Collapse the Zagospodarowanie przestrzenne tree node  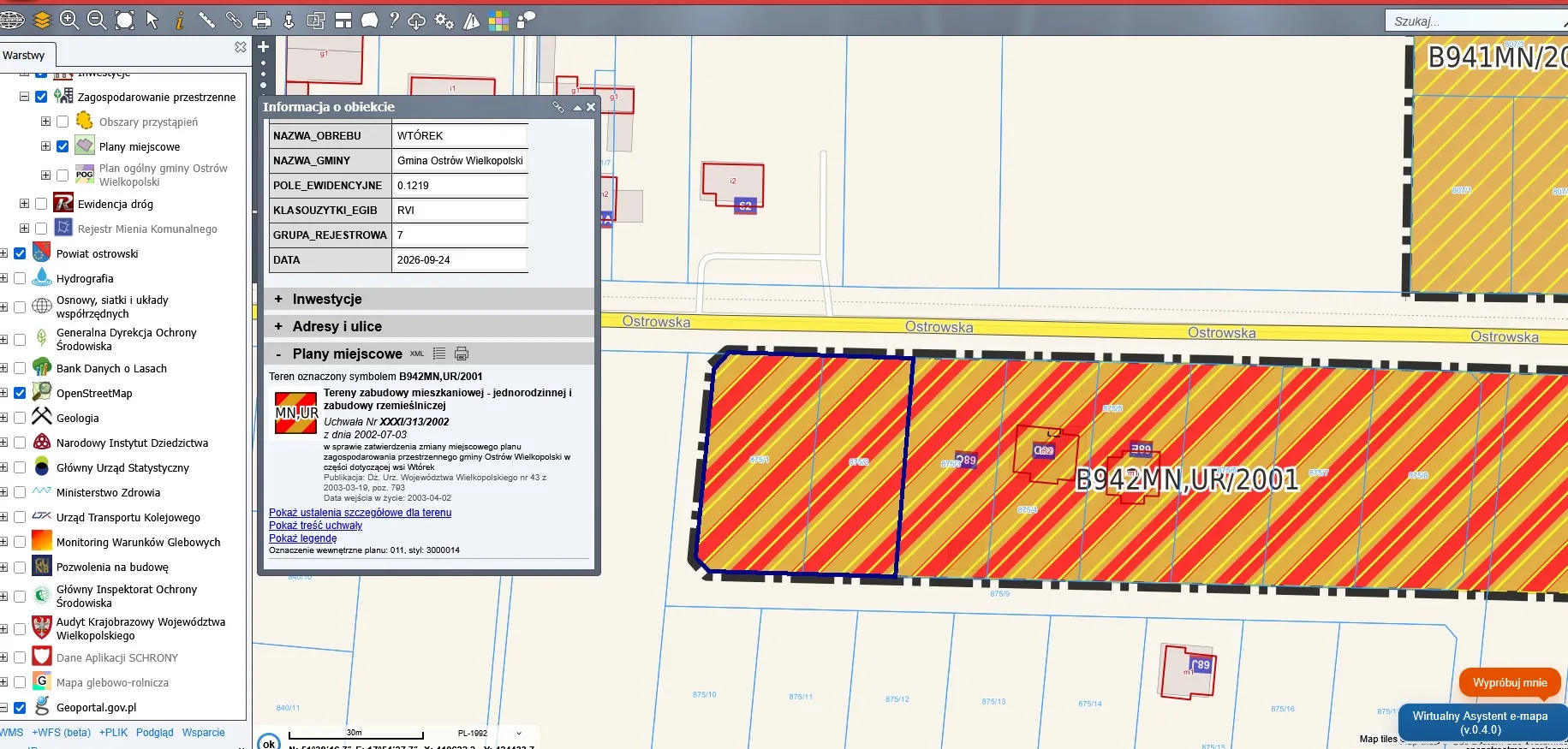coord(25,97)
